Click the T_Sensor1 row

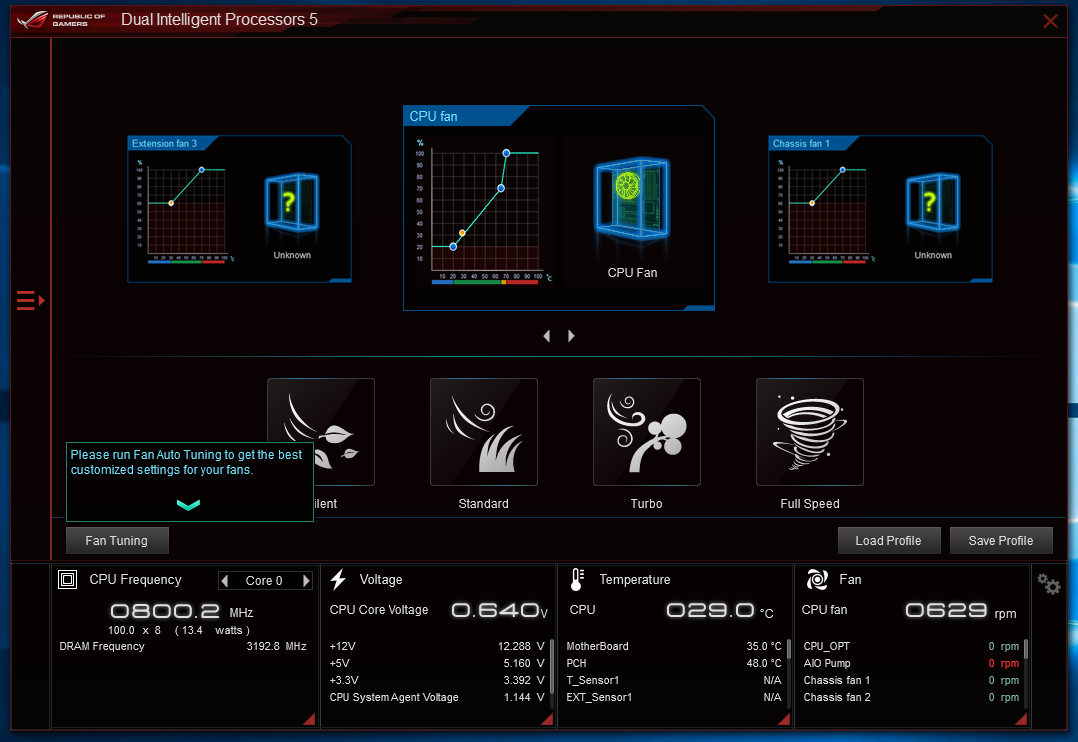click(674, 680)
